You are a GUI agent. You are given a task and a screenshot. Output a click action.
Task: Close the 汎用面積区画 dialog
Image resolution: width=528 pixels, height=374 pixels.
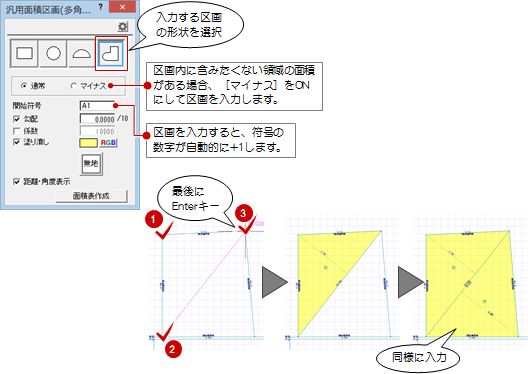(123, 7)
